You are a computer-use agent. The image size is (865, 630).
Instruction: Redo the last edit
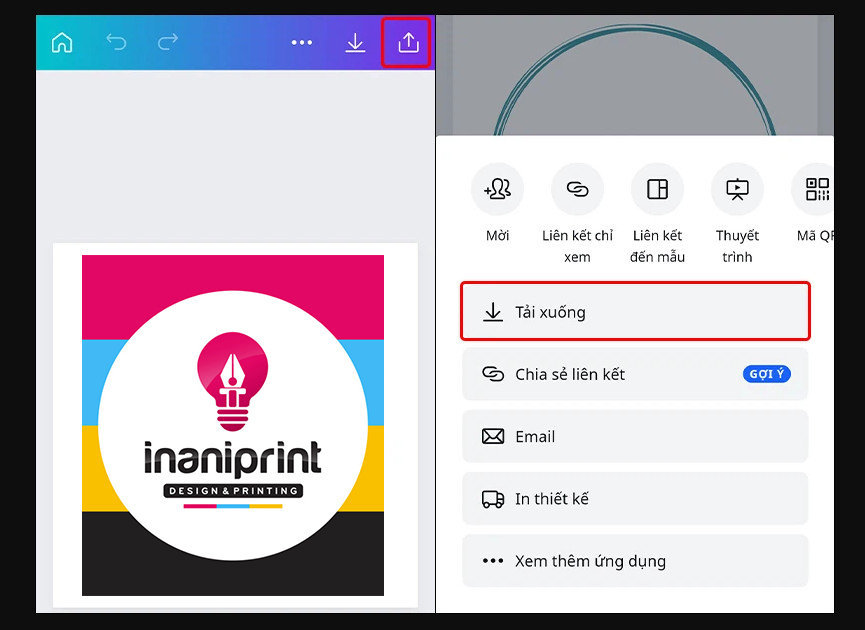[x=168, y=42]
